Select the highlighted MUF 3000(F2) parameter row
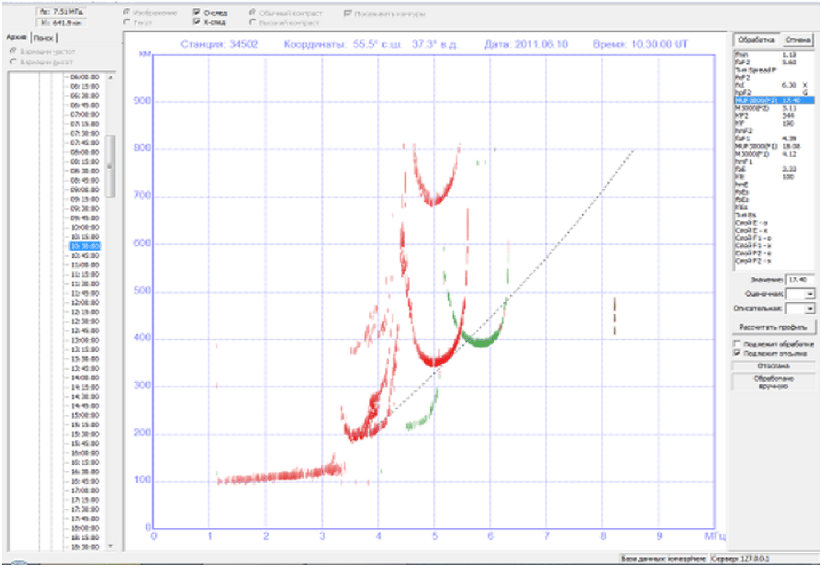Image resolution: width=821 pixels, height=567 pixels. pyautogui.click(x=773, y=100)
